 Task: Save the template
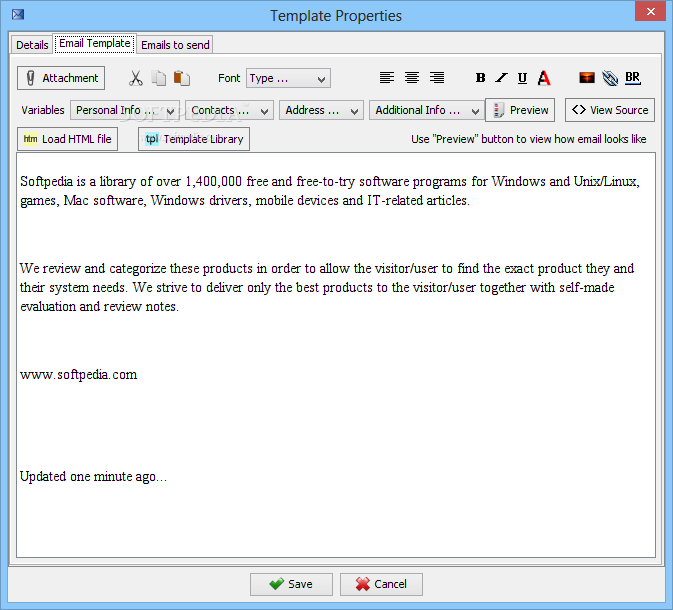[x=291, y=584]
